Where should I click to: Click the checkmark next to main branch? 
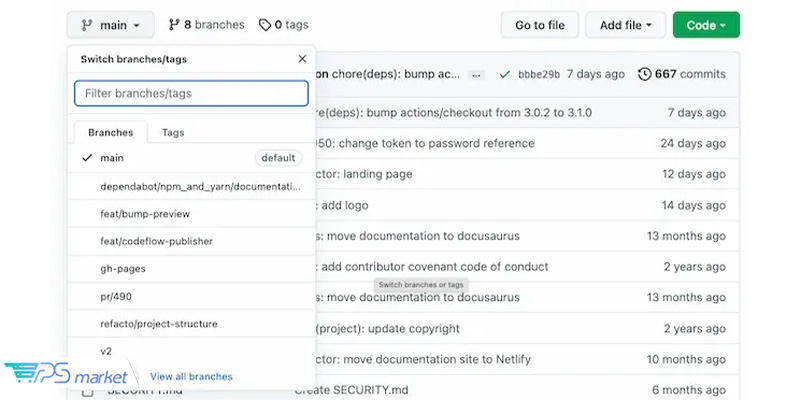87,158
